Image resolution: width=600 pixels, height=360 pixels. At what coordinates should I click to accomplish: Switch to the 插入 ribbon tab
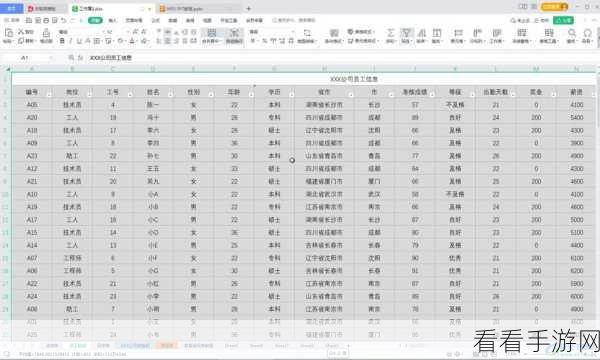point(112,20)
